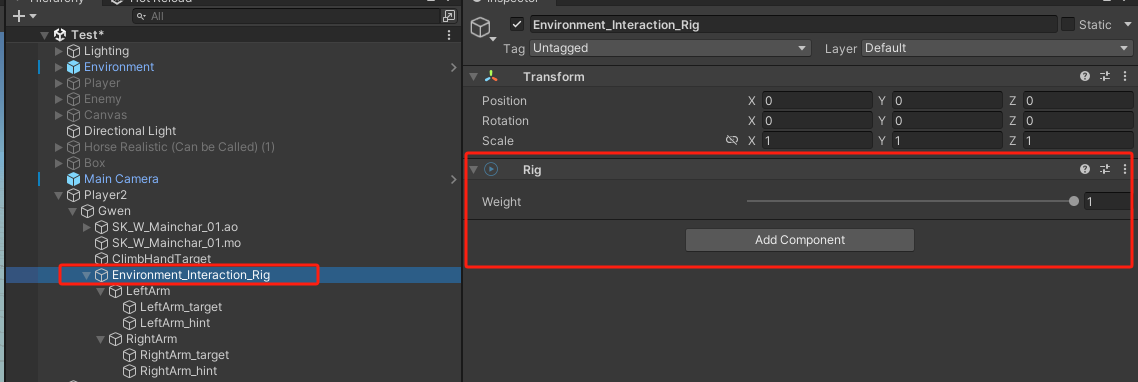Select RightArm_target in the hierarchy
Screen dimensions: 1138x382
click(184, 354)
